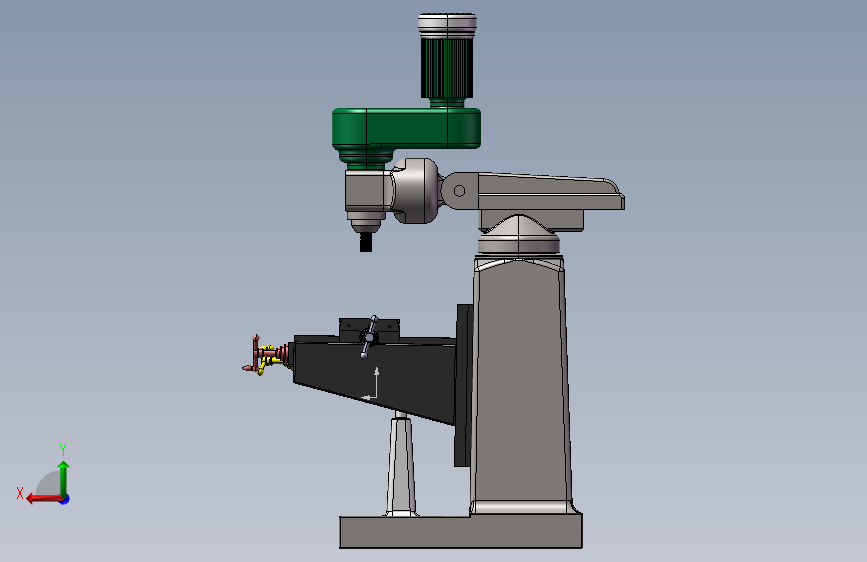Click the blue Z axis dot on triad
The height and width of the screenshot is (562, 867).
(65, 499)
